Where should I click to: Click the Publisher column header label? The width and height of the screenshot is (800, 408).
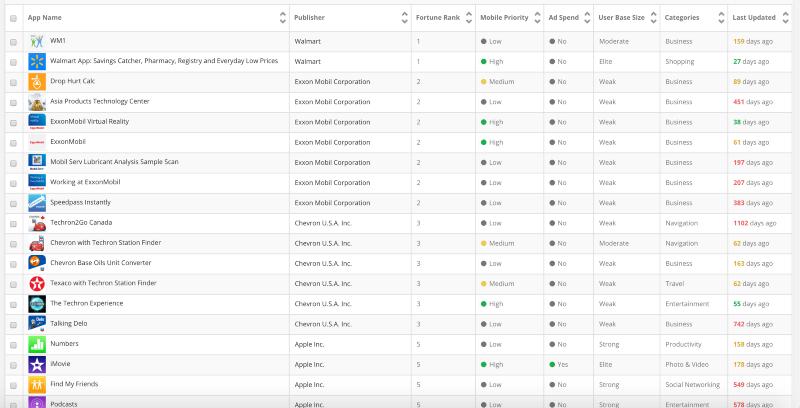(x=309, y=17)
